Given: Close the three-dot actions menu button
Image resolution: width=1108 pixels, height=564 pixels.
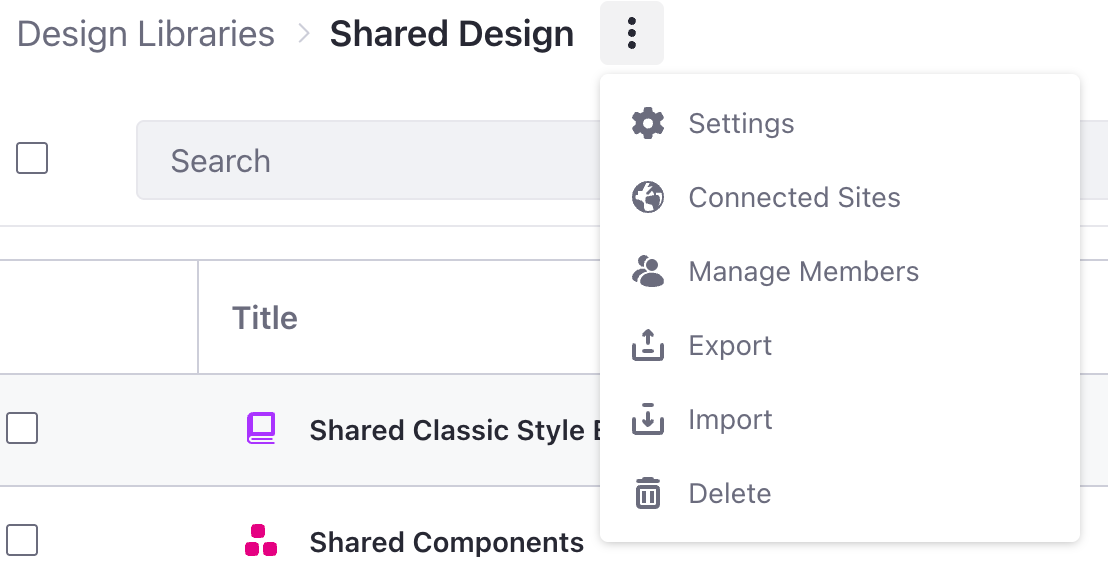Looking at the screenshot, I should point(632,33).
